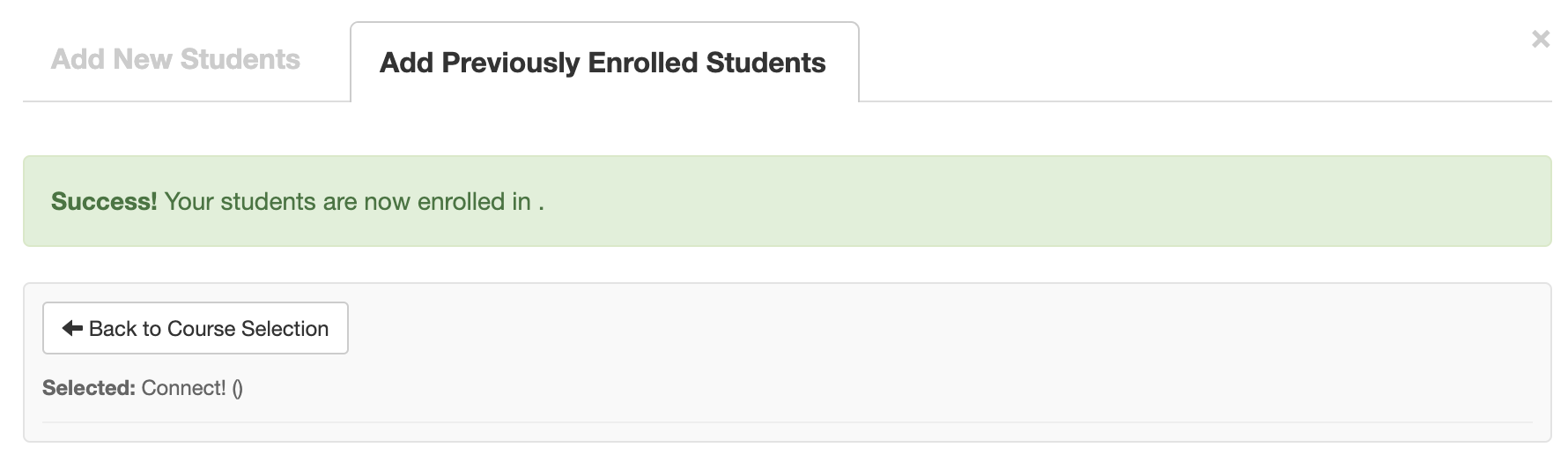The width and height of the screenshot is (1568, 455).
Task: Click the "Connect!" course name
Action: coord(183,388)
